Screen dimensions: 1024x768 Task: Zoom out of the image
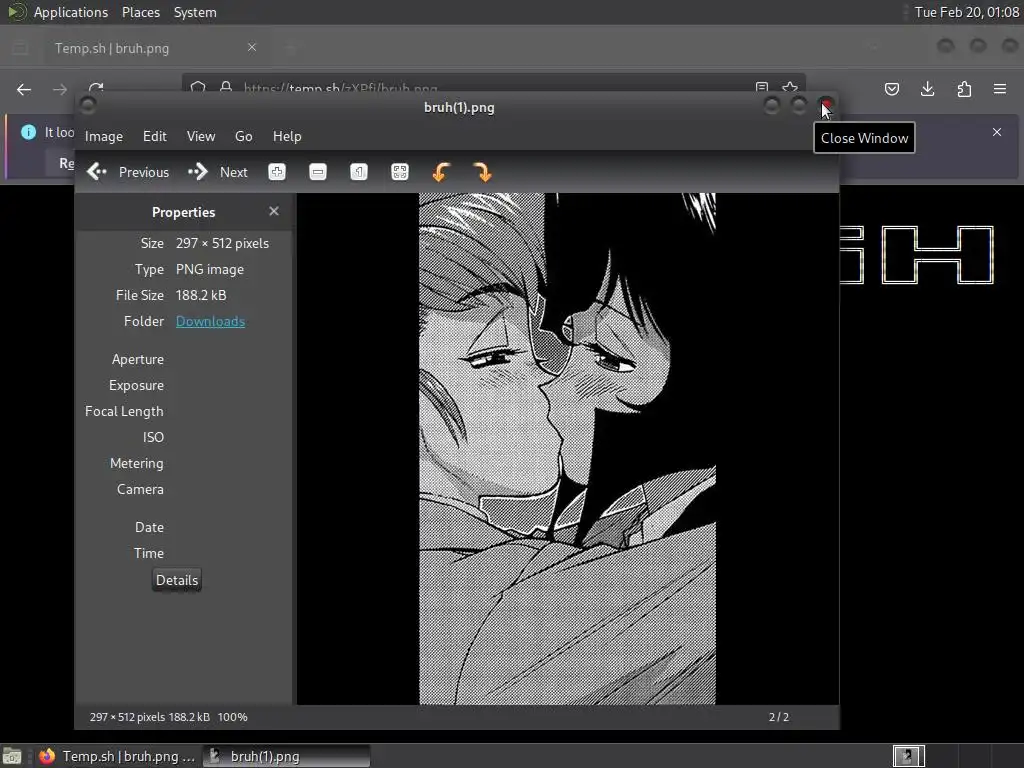(x=318, y=172)
